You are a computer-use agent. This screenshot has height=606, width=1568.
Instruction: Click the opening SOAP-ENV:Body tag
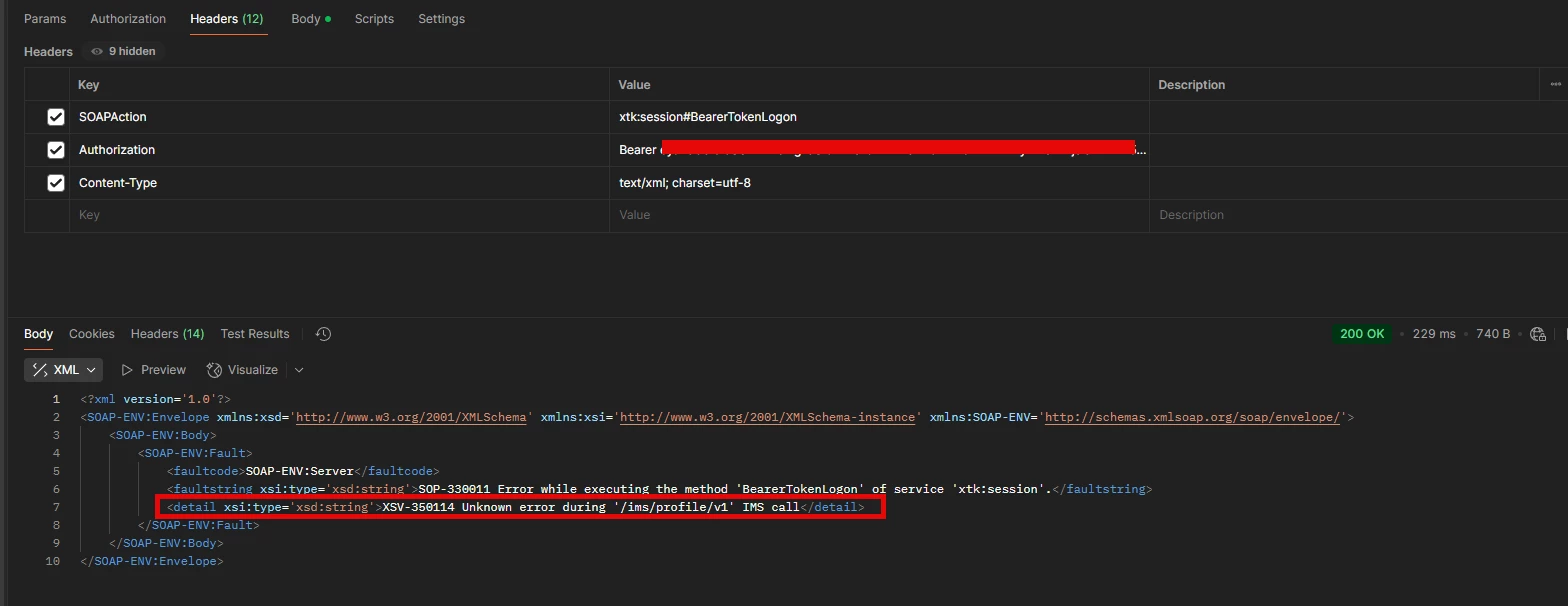coord(163,435)
